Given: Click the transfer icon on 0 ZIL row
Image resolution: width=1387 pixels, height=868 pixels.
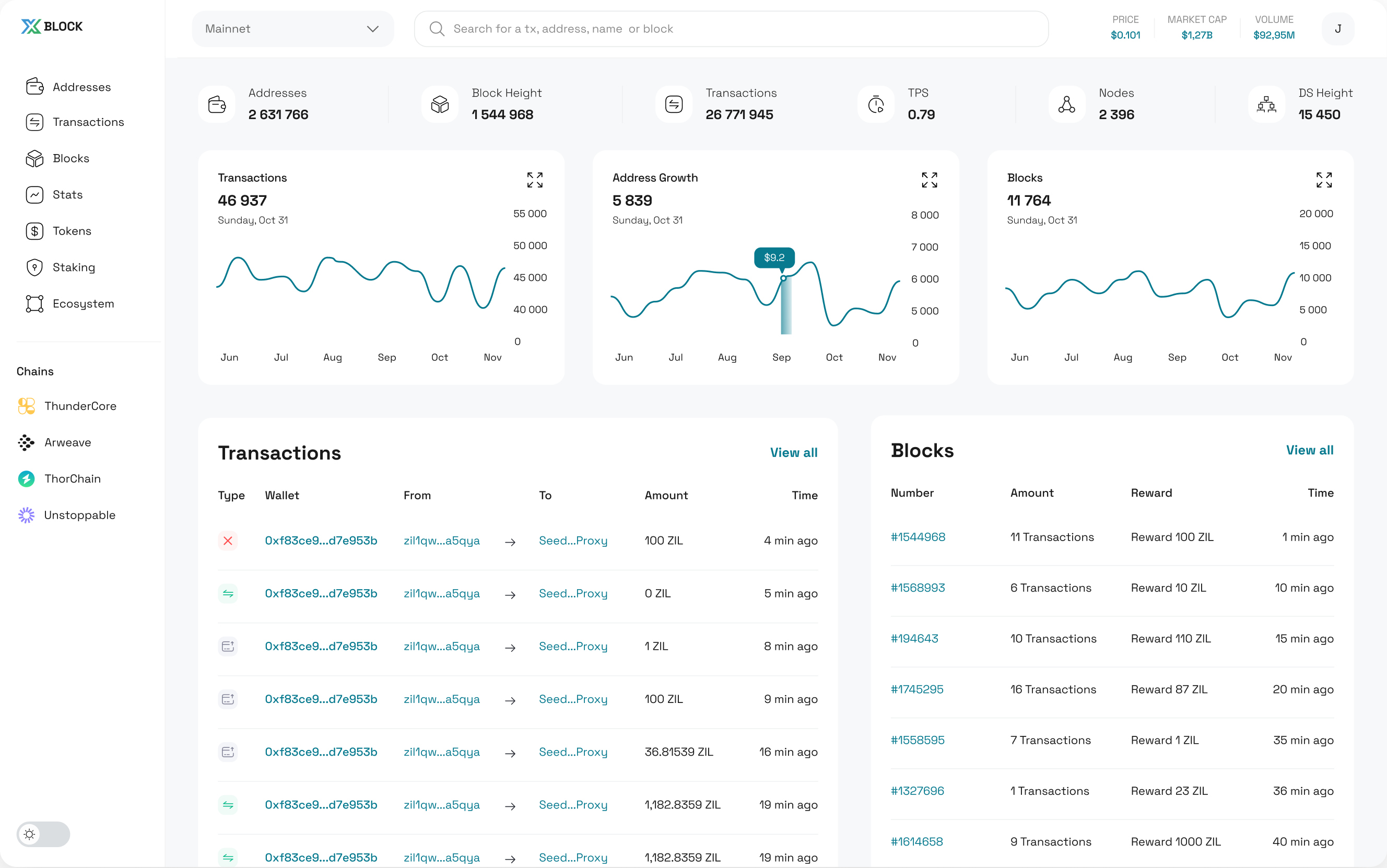Looking at the screenshot, I should [228, 594].
